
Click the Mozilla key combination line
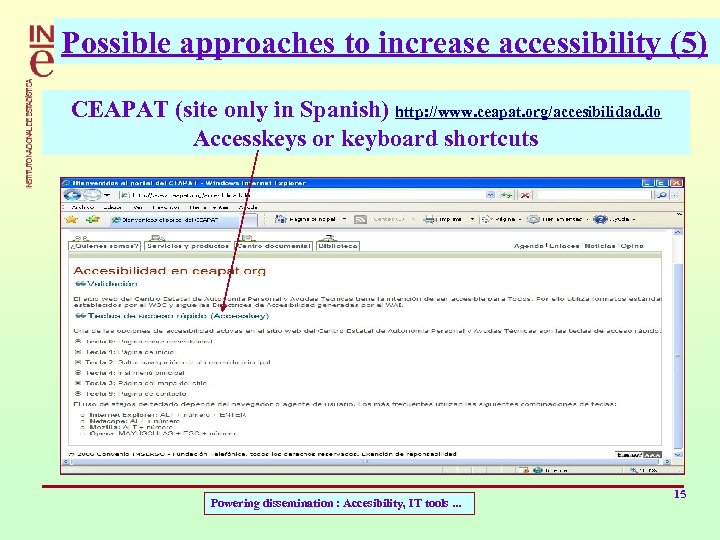coord(131,427)
